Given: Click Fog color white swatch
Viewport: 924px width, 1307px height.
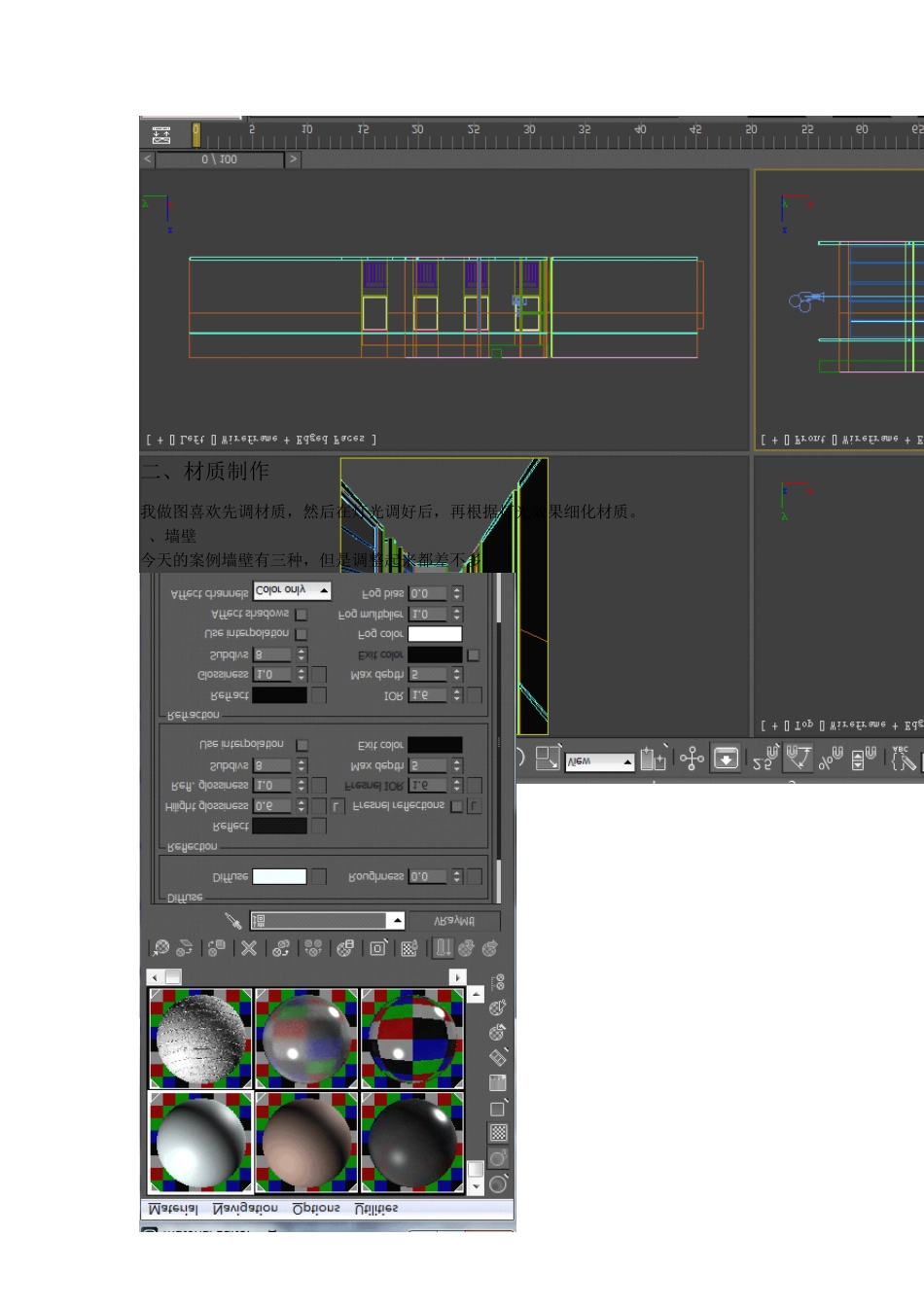Looking at the screenshot, I should click(x=435, y=634).
